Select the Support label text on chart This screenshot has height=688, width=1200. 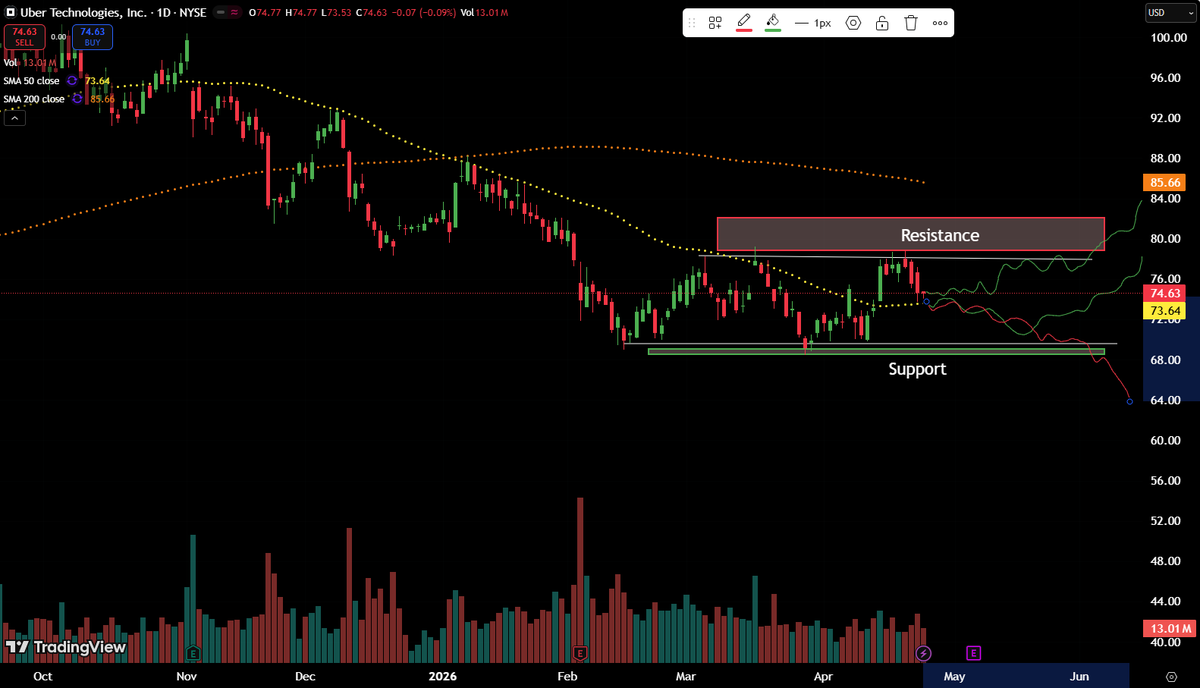[917, 369]
